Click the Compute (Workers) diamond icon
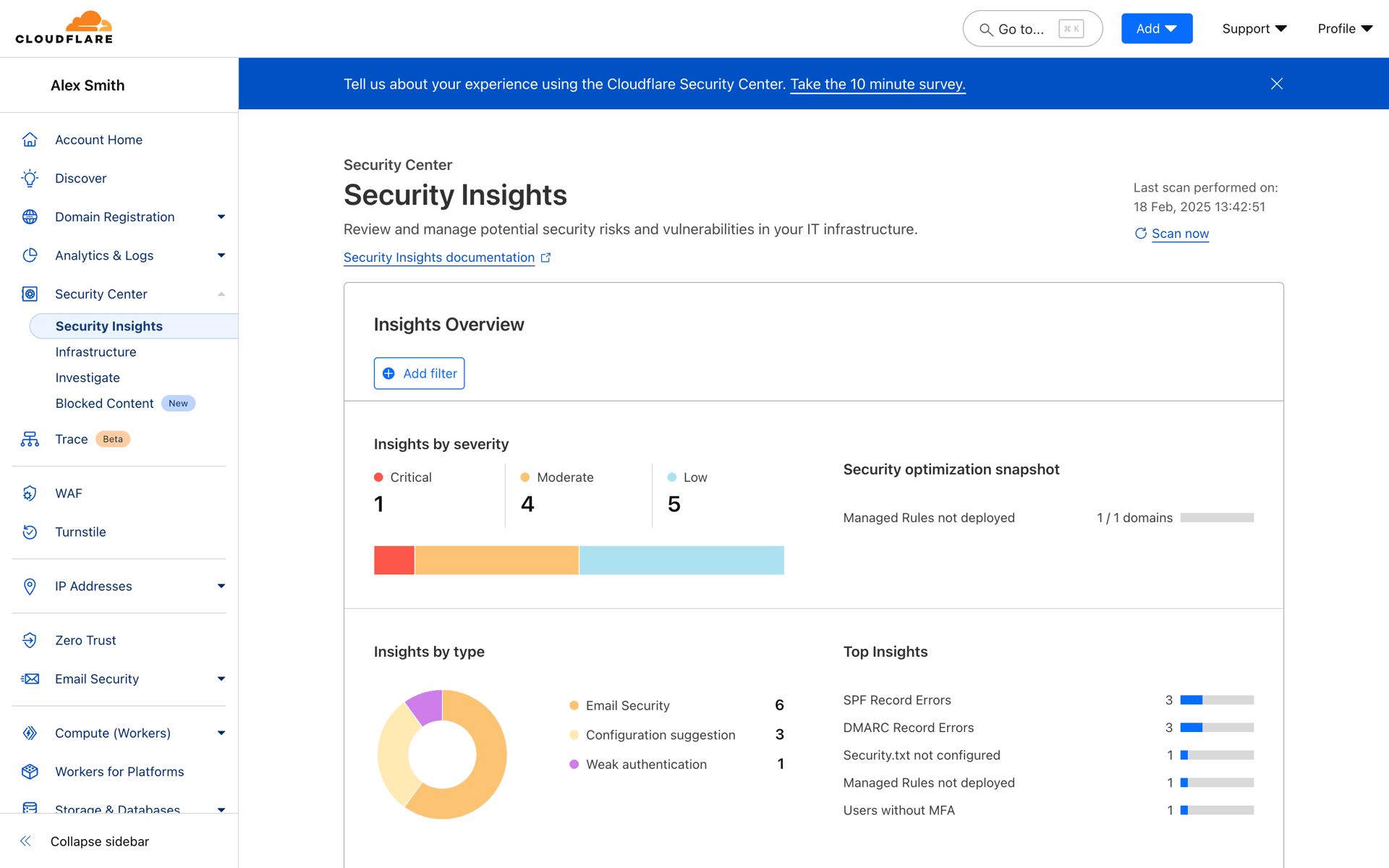This screenshot has width=1389, height=868. (30, 733)
